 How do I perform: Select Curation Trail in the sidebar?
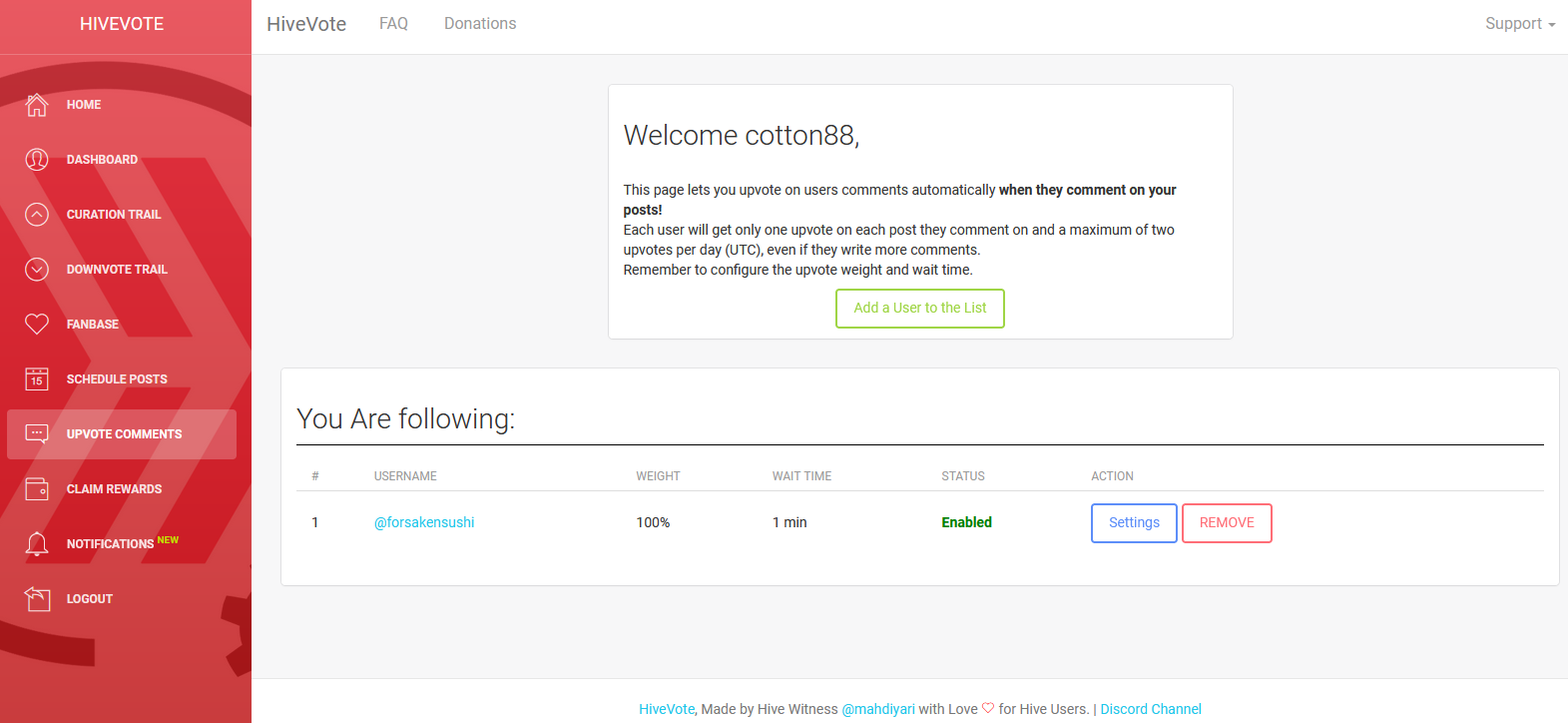122,215
